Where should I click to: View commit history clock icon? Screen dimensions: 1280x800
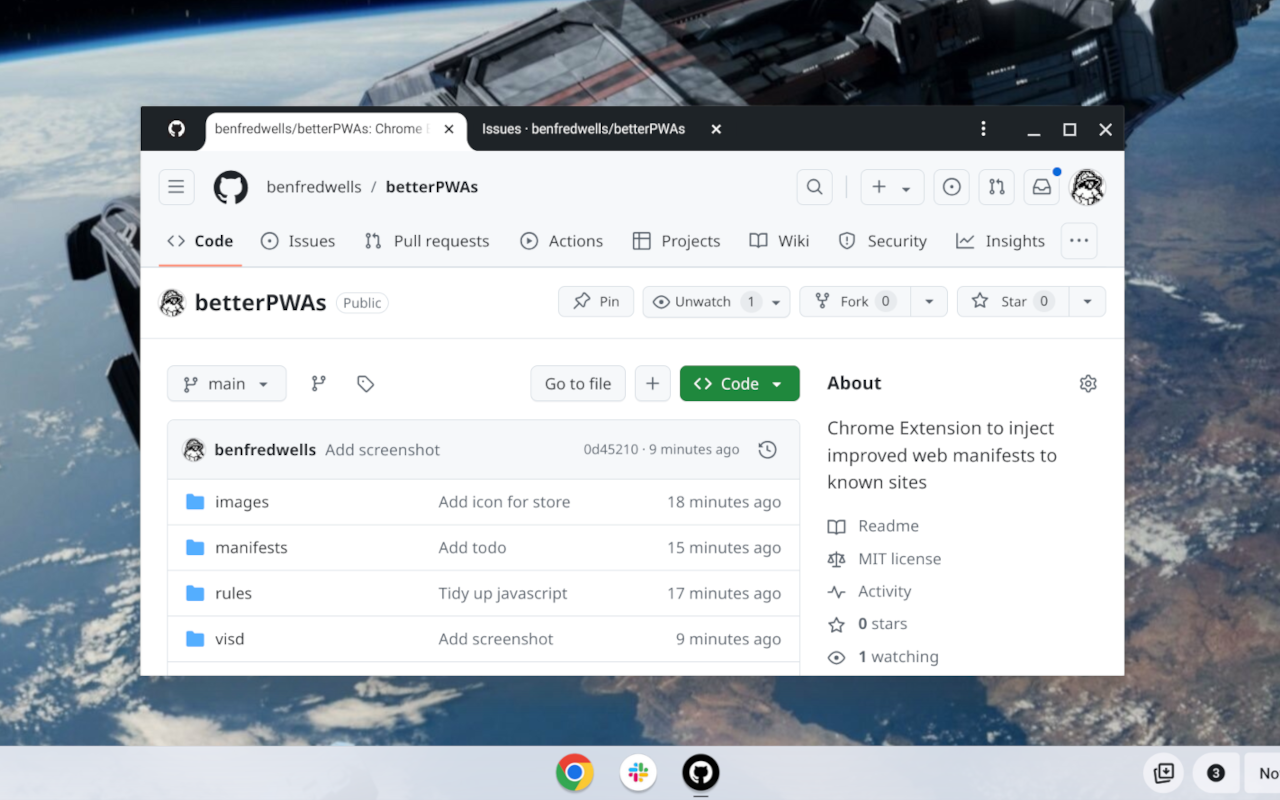[767, 449]
